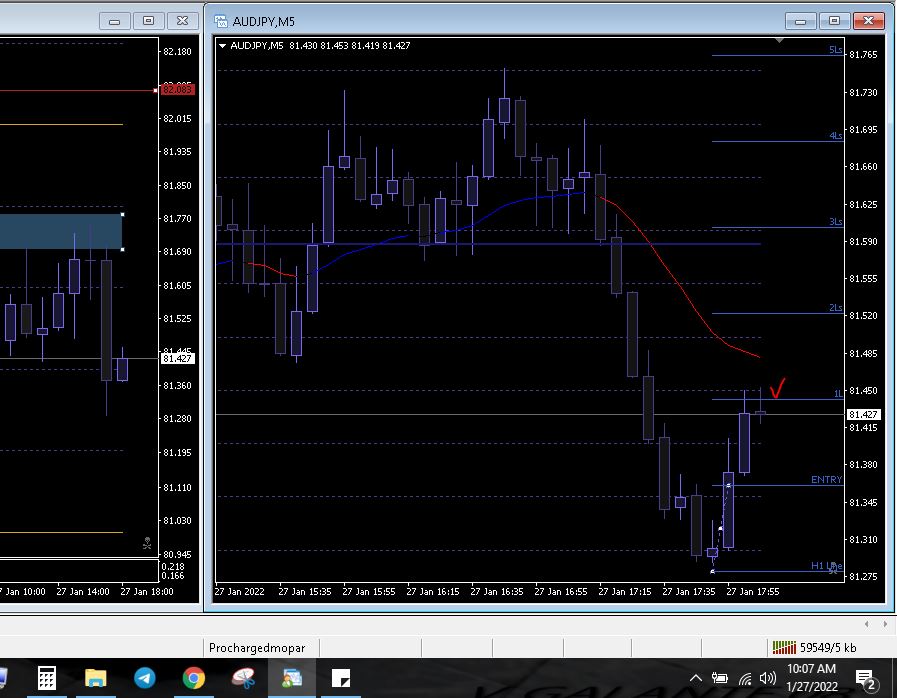Open File Explorer from the taskbar
This screenshot has width=897, height=698.
point(96,678)
